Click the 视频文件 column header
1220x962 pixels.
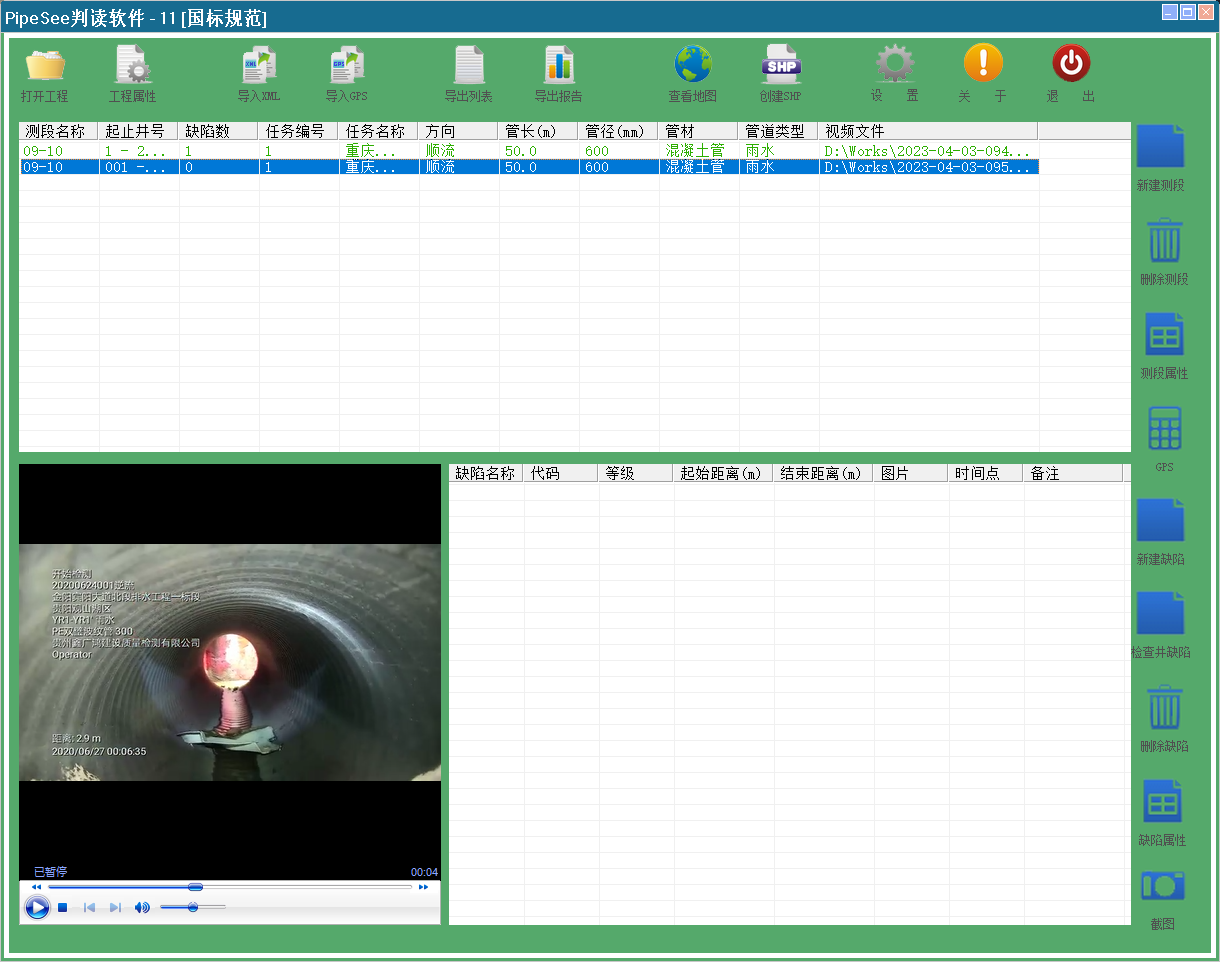tap(928, 131)
